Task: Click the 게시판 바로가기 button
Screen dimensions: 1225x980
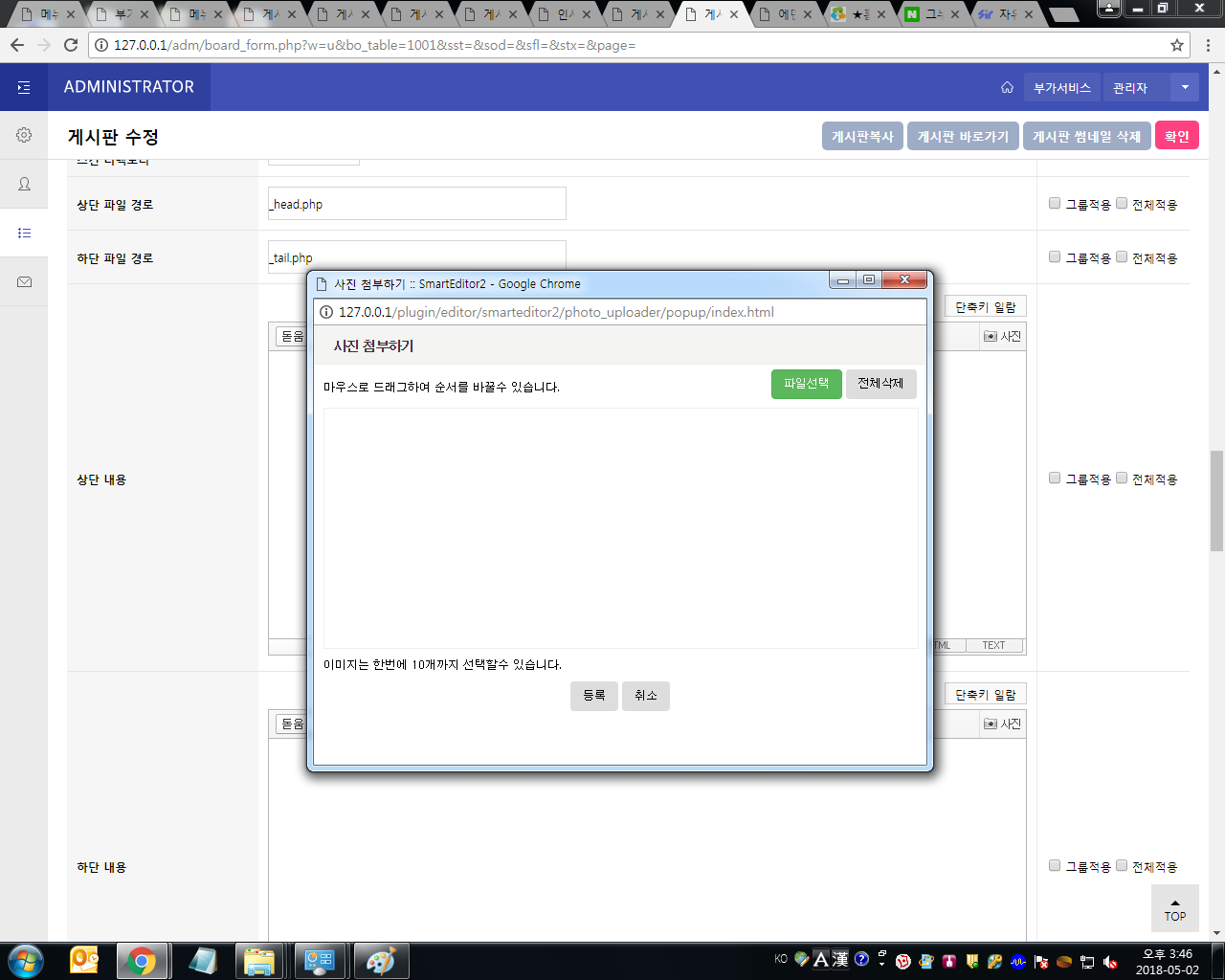Action: 963,136
